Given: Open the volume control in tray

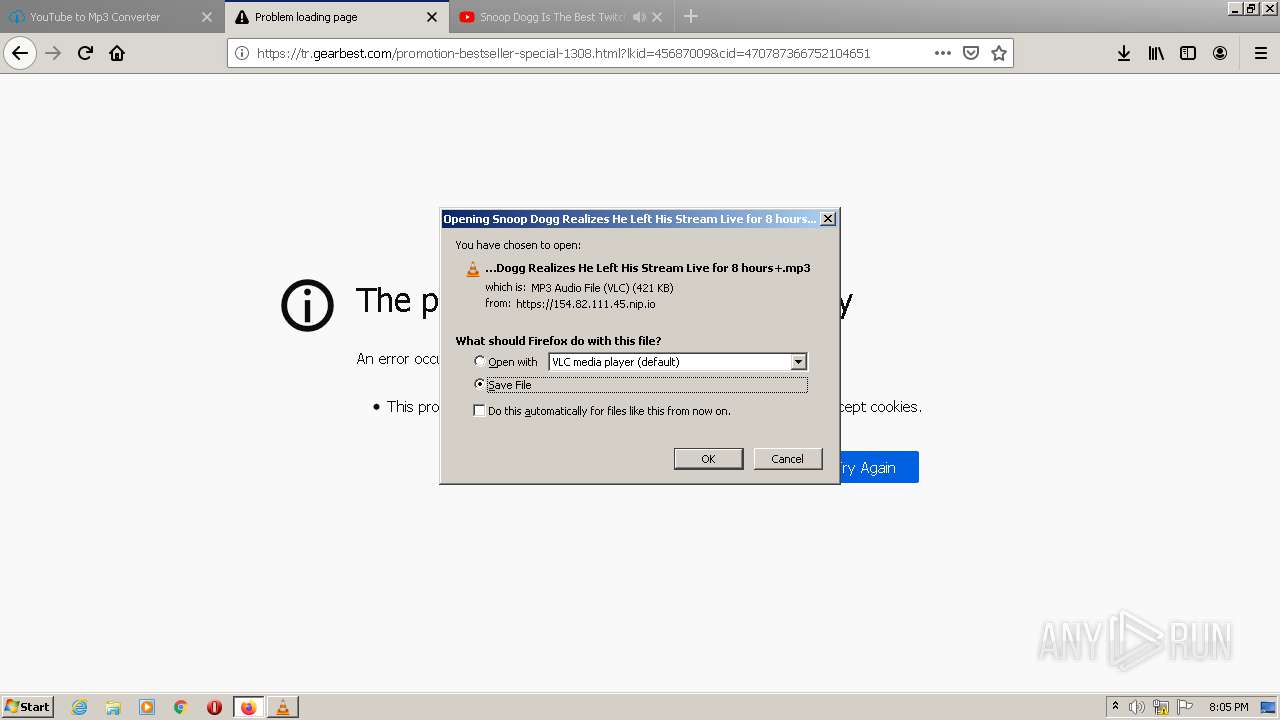Looking at the screenshot, I should [x=1137, y=707].
